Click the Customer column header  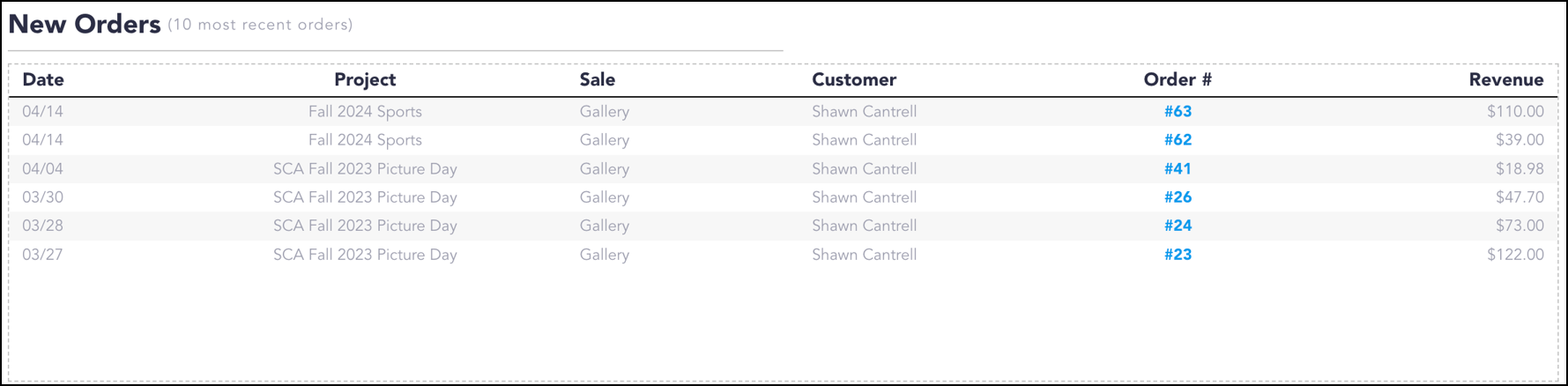click(x=854, y=80)
